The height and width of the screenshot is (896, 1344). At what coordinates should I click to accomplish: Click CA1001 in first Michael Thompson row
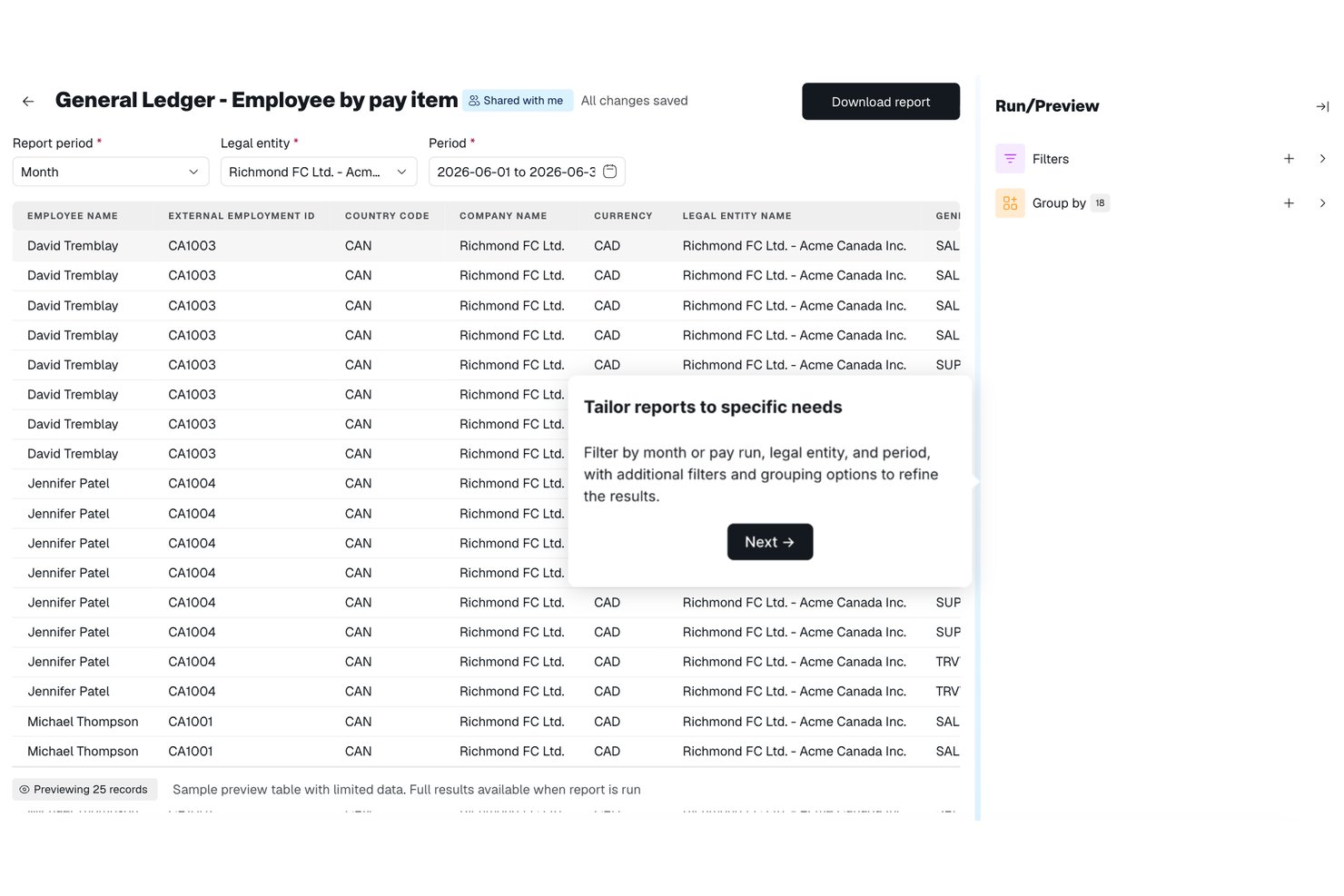pyautogui.click(x=191, y=722)
